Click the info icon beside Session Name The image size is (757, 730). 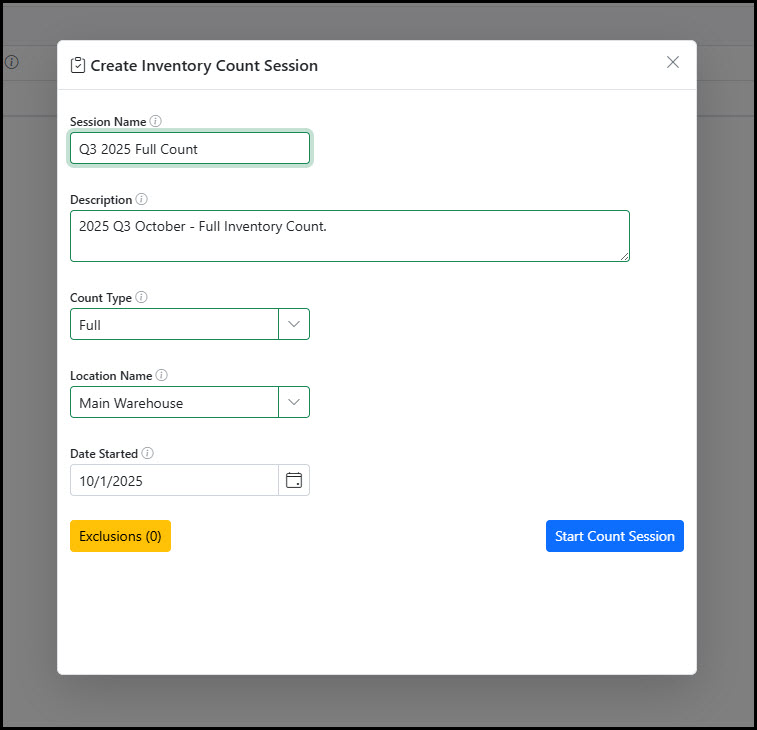click(x=155, y=121)
